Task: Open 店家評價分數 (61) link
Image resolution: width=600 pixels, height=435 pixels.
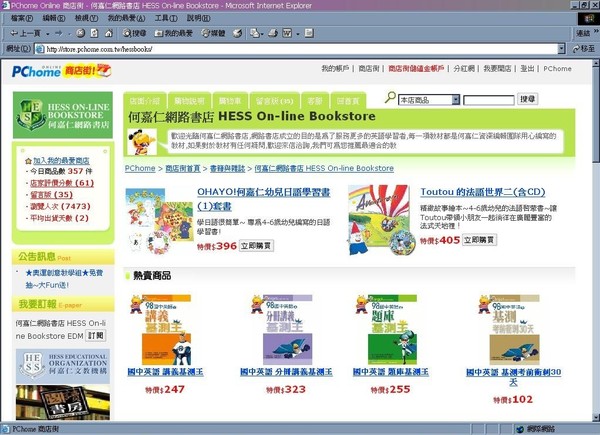Action: [x=62, y=183]
